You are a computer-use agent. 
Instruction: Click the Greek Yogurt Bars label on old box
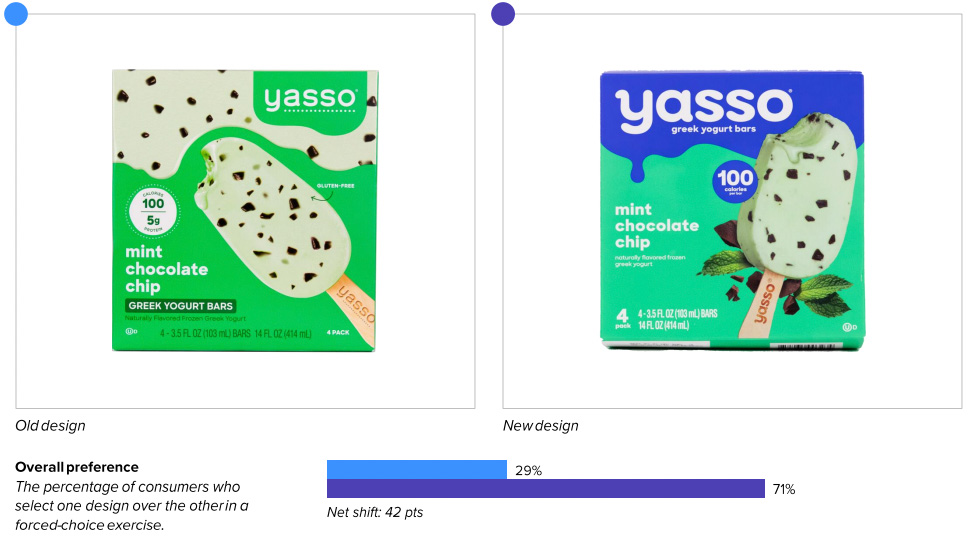[180, 305]
